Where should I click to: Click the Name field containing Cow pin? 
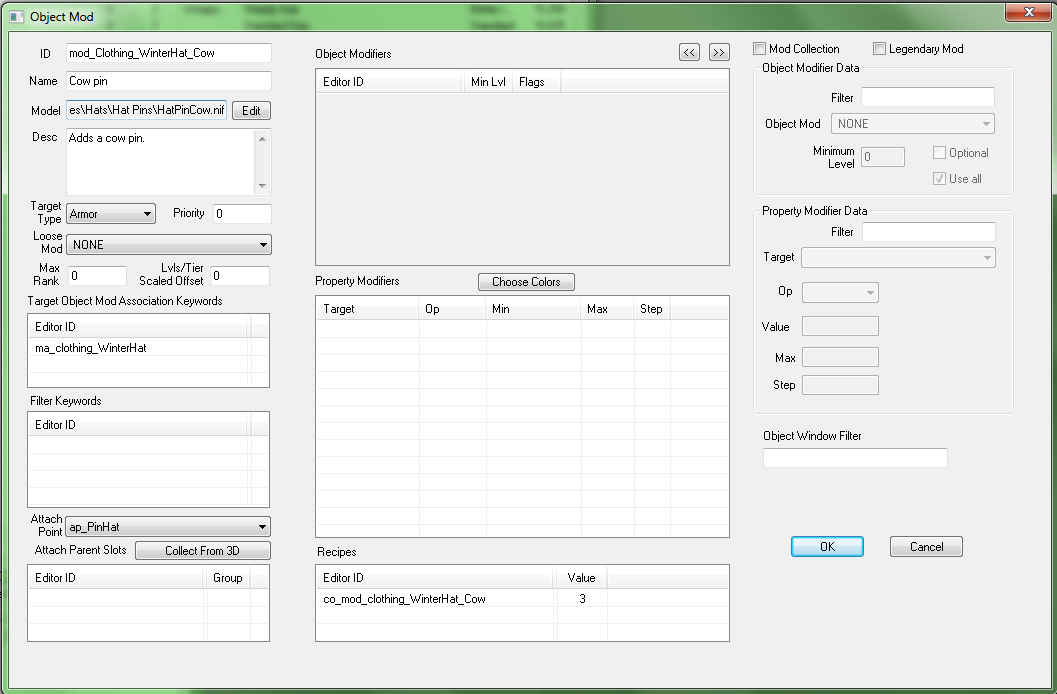(169, 81)
